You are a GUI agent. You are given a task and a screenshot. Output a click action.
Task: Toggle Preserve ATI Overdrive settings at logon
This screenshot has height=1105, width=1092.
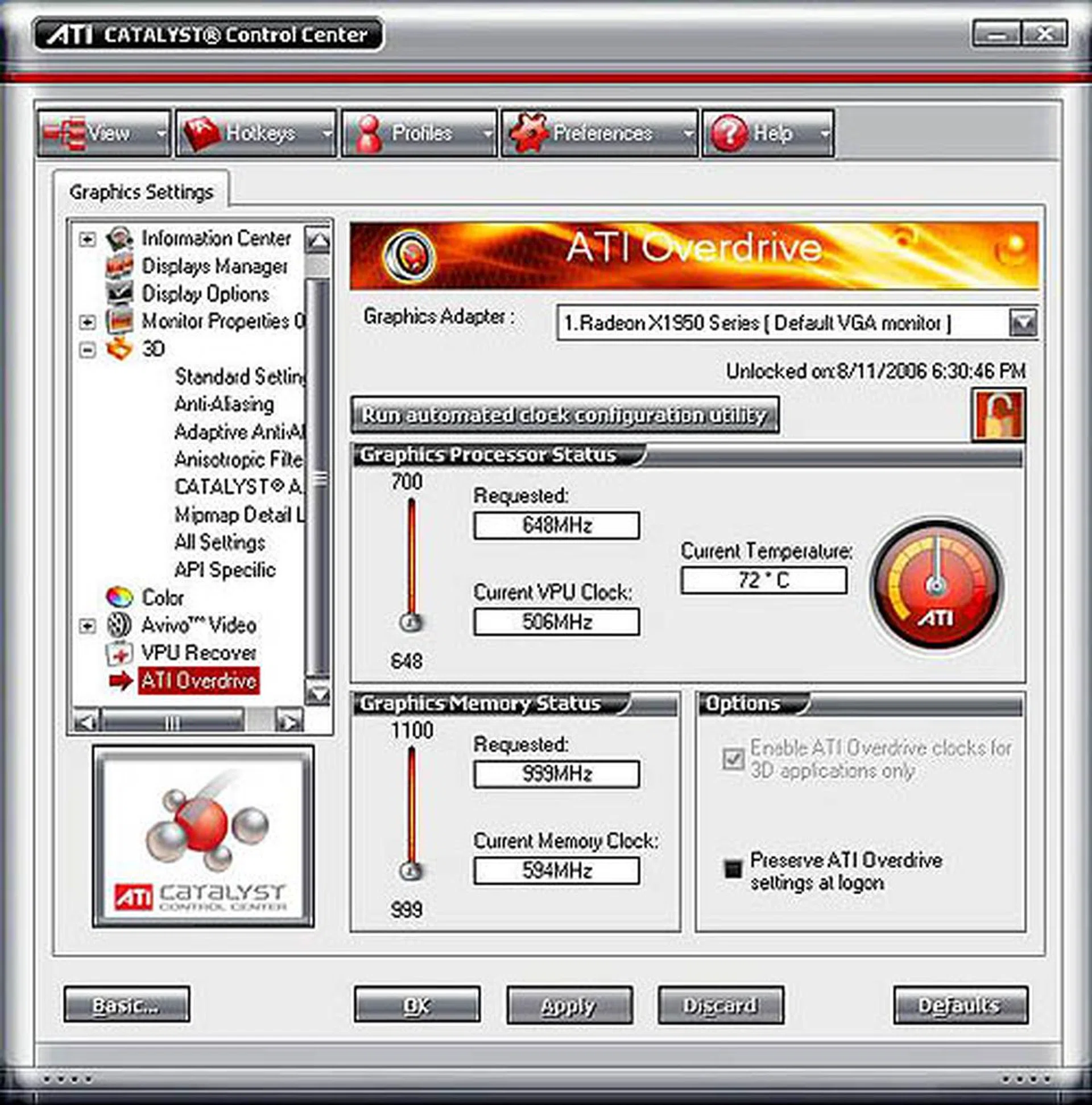tap(733, 870)
